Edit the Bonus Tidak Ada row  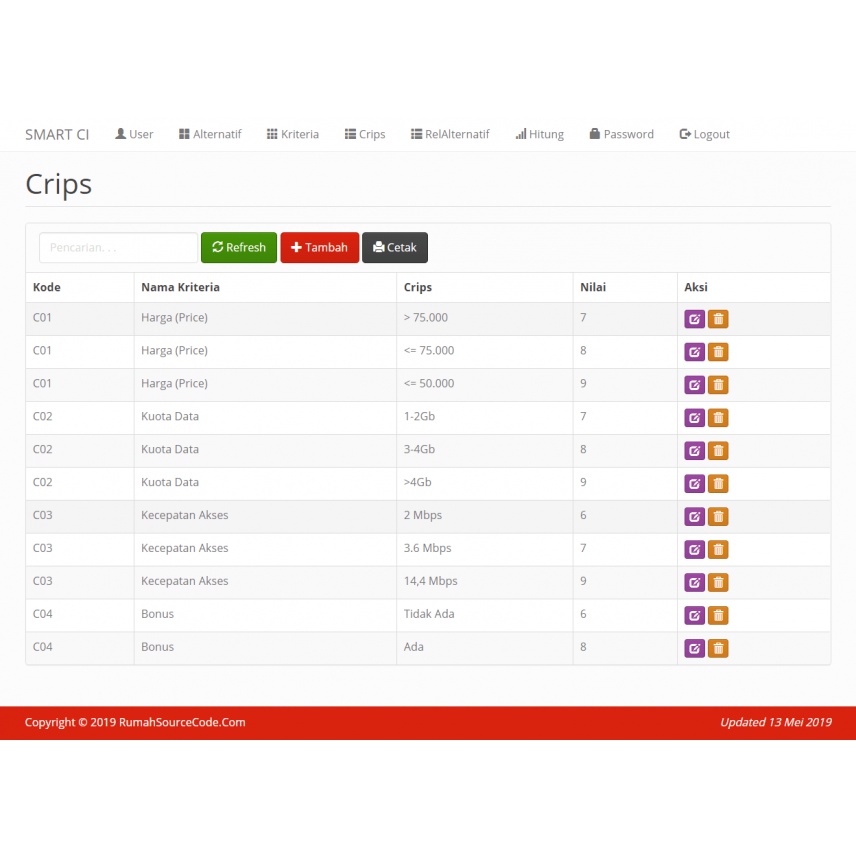pos(694,615)
